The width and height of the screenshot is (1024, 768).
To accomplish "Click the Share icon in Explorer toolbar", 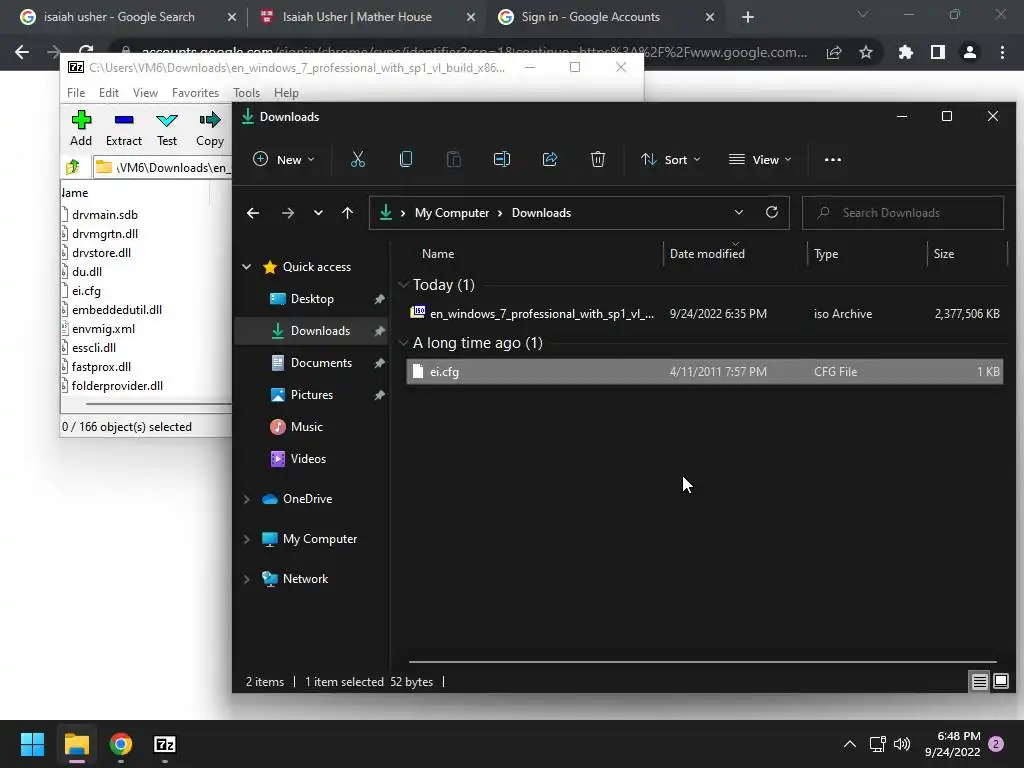I will tap(550, 159).
